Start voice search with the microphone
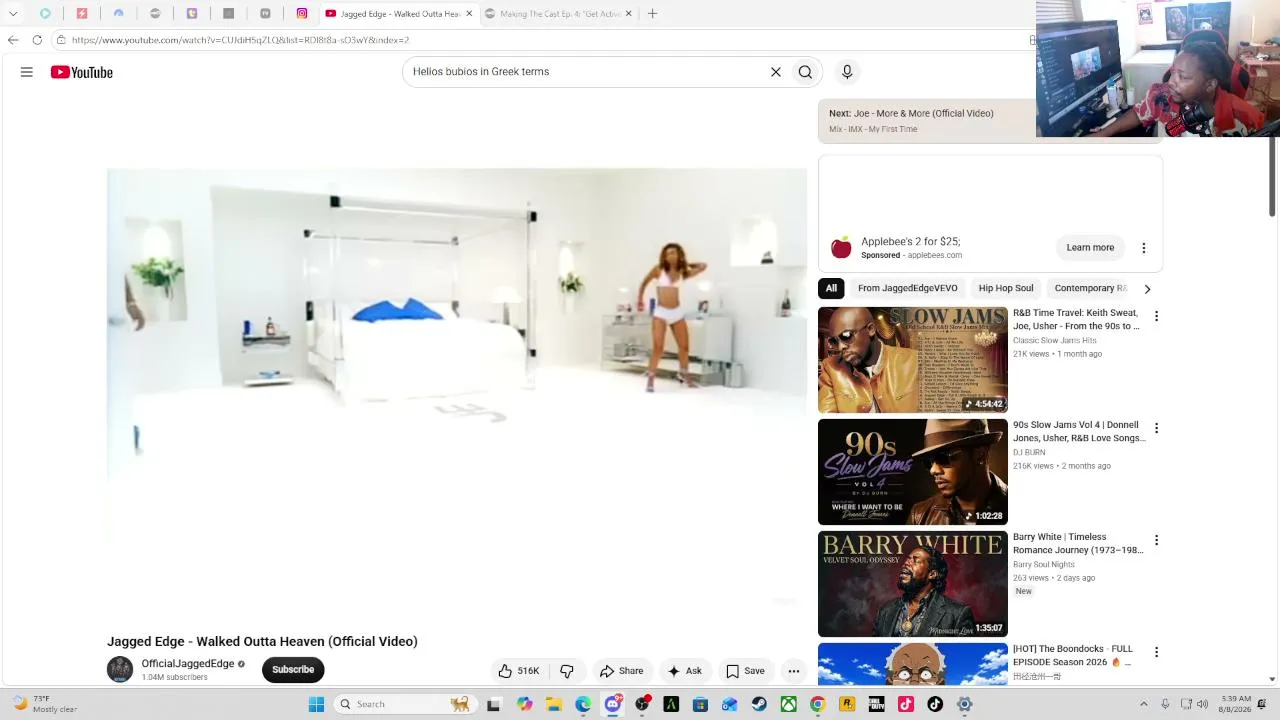 (847, 72)
